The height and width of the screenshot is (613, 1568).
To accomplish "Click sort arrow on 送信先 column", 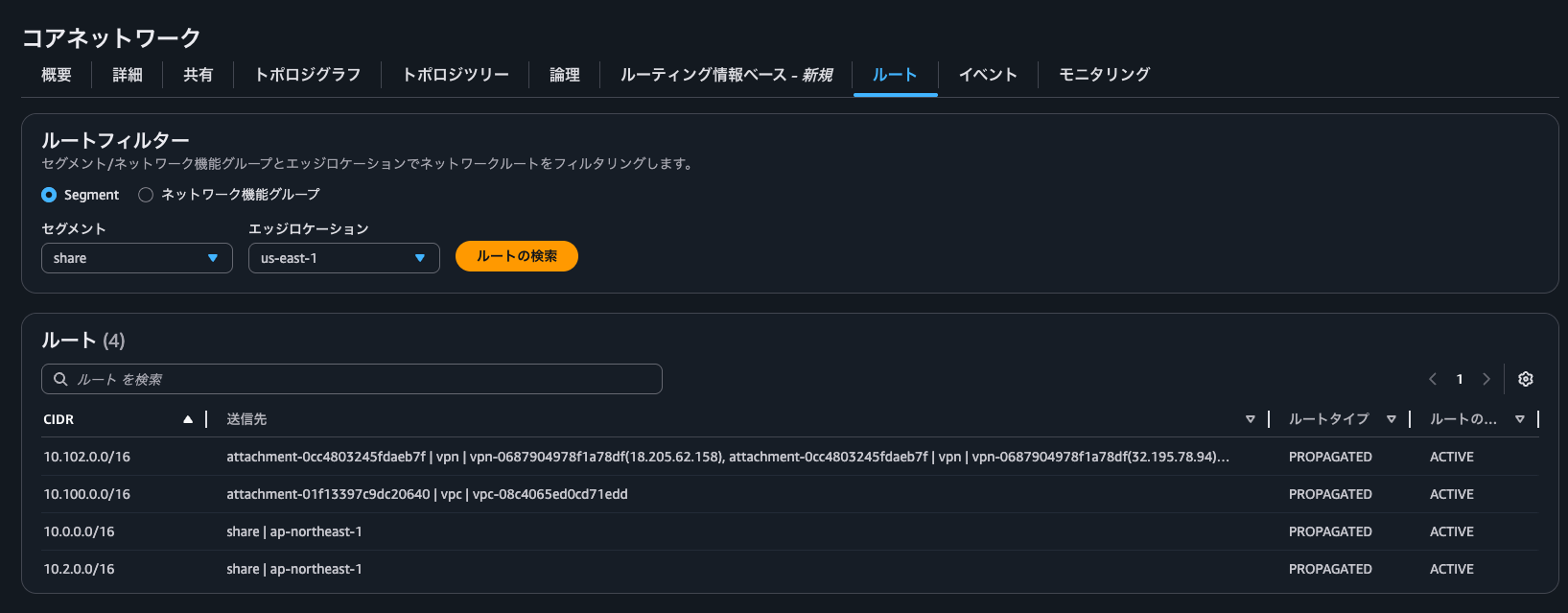I will pyautogui.click(x=1250, y=419).
